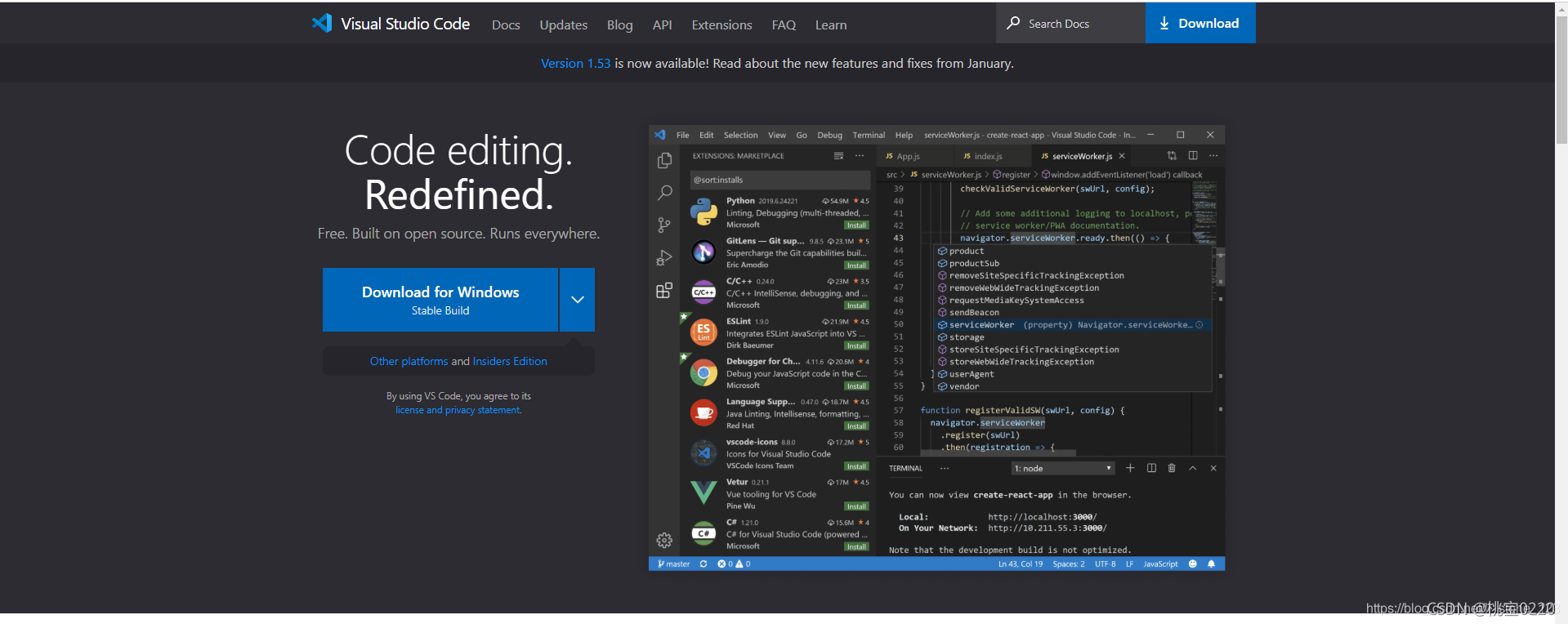The image size is (1568, 624).
Task: Open the Other platforms link
Action: [409, 361]
